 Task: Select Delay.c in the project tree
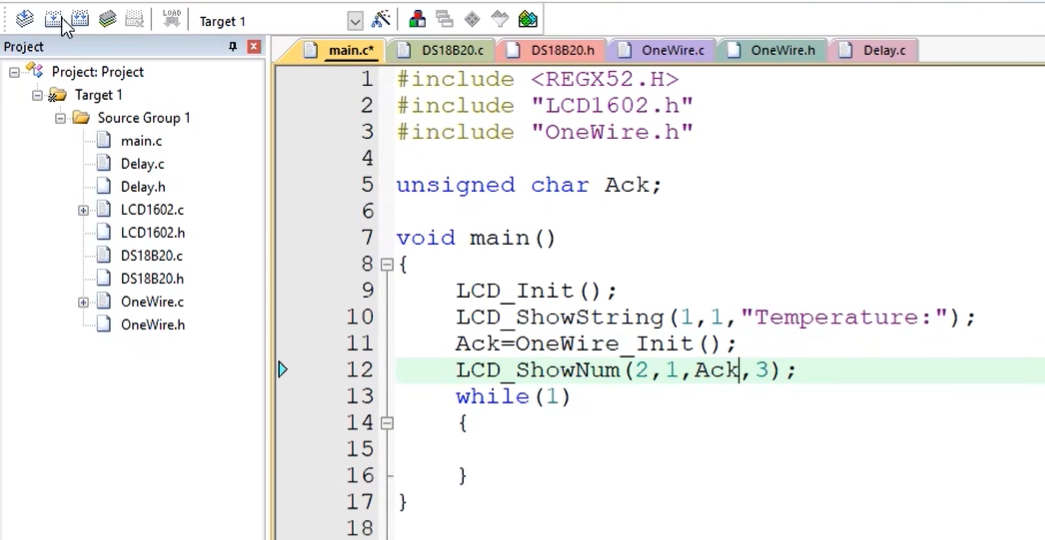[143, 164]
